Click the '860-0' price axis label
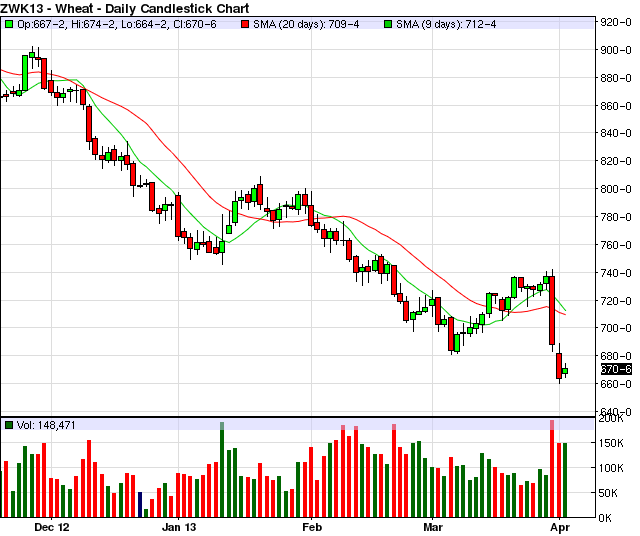The height and width of the screenshot is (536, 640). point(616,106)
